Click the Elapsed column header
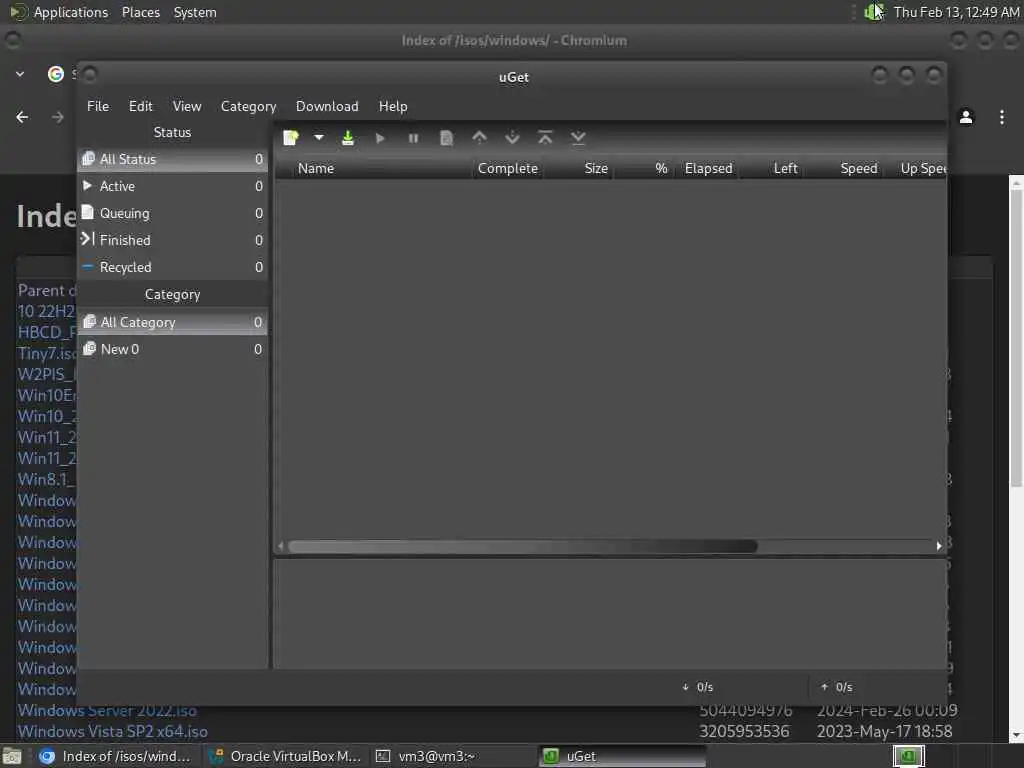Screen dimensions: 1024x768 point(709,168)
